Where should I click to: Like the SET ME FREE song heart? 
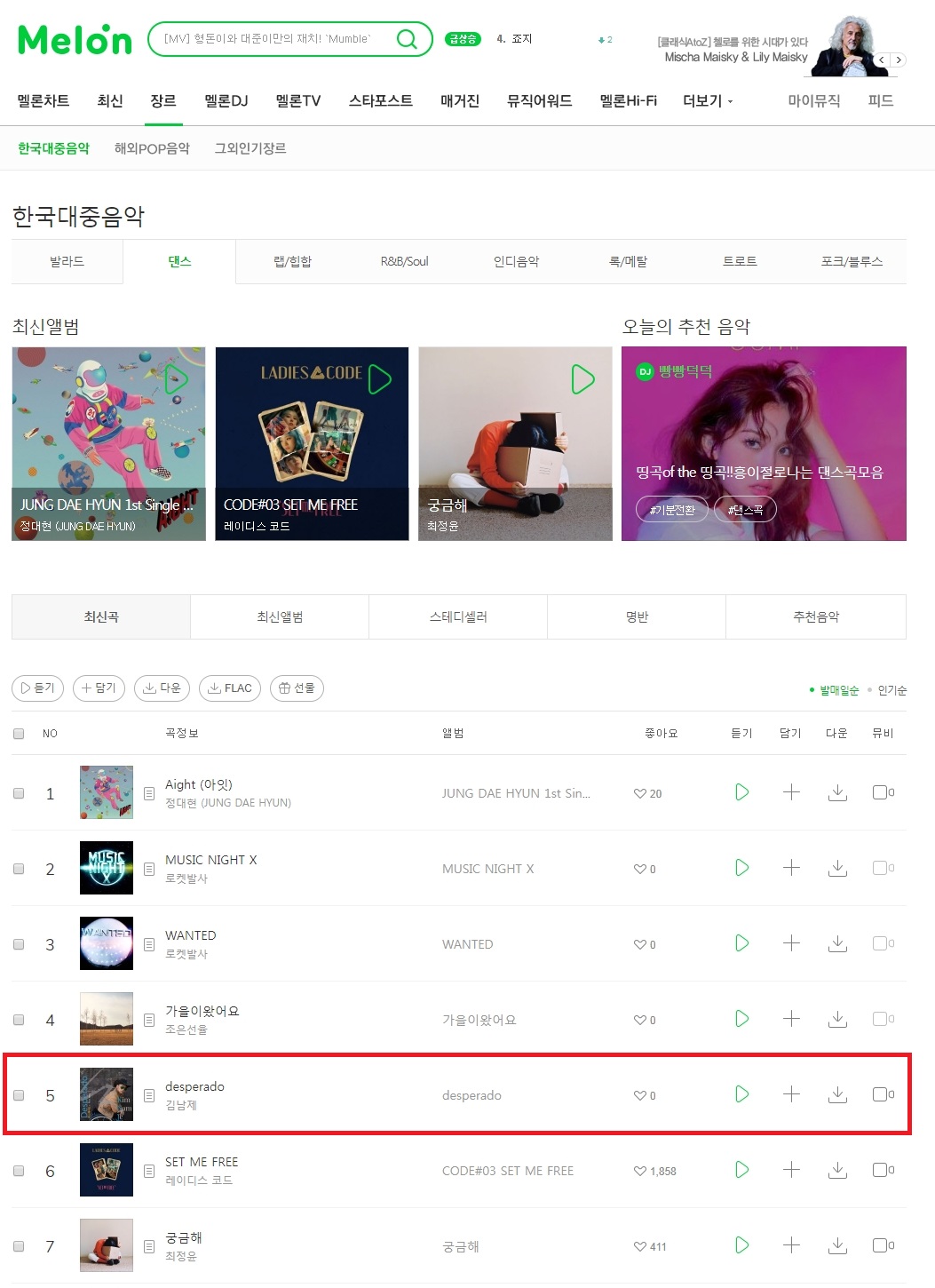coord(639,1172)
